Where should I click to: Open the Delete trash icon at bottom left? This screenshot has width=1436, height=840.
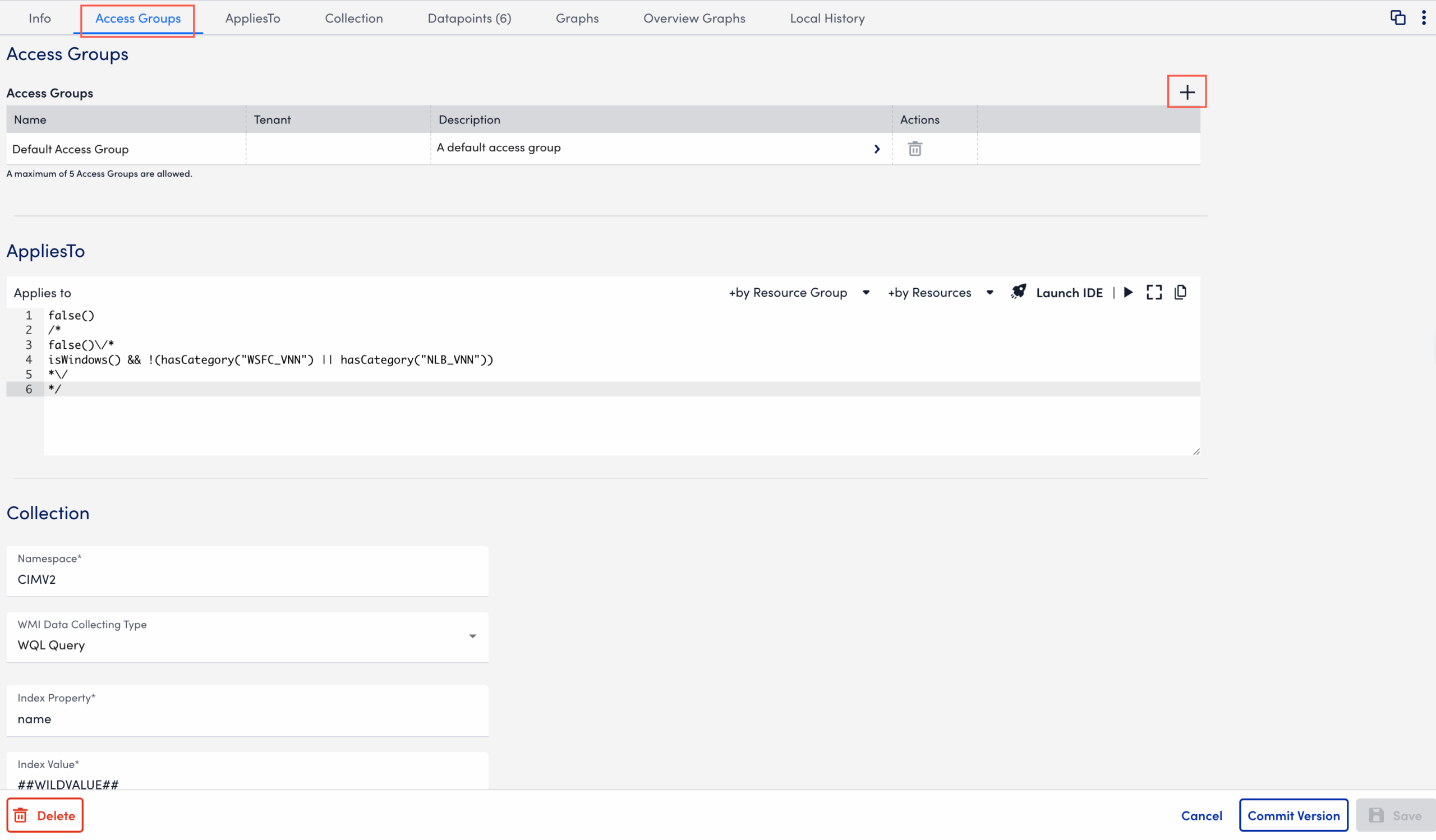coord(44,815)
